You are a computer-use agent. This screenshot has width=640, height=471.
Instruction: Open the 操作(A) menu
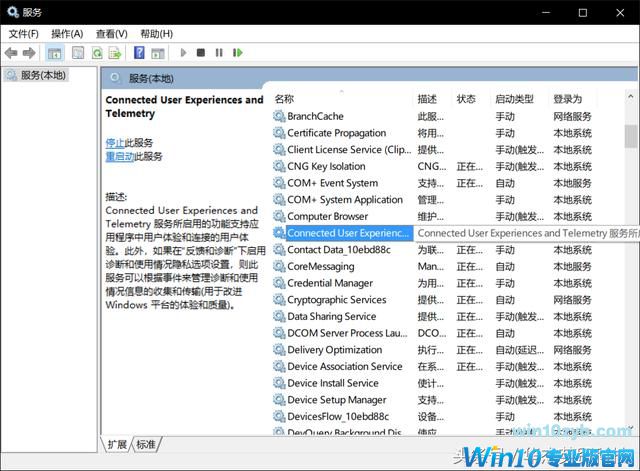click(67, 34)
